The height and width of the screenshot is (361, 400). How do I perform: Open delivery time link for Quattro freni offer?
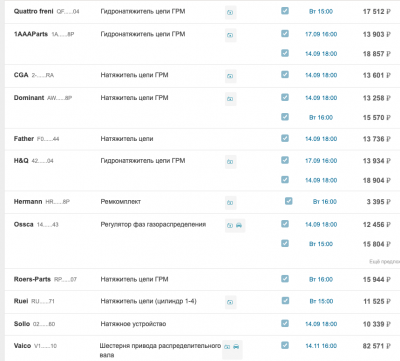pos(321,12)
